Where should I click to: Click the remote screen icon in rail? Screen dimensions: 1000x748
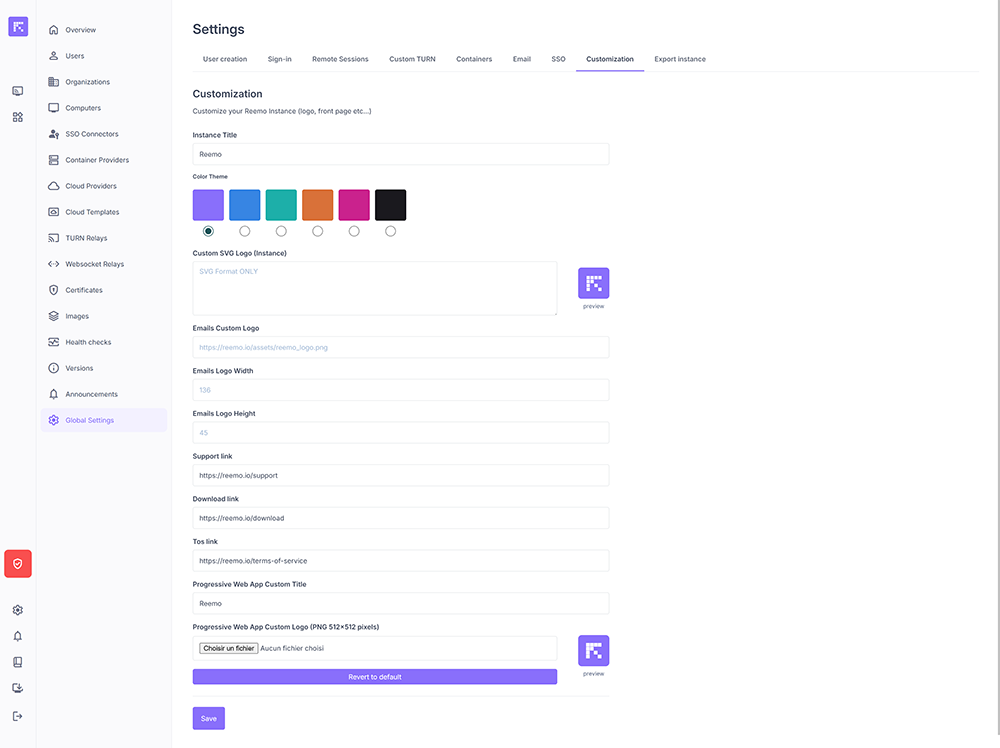click(18, 91)
